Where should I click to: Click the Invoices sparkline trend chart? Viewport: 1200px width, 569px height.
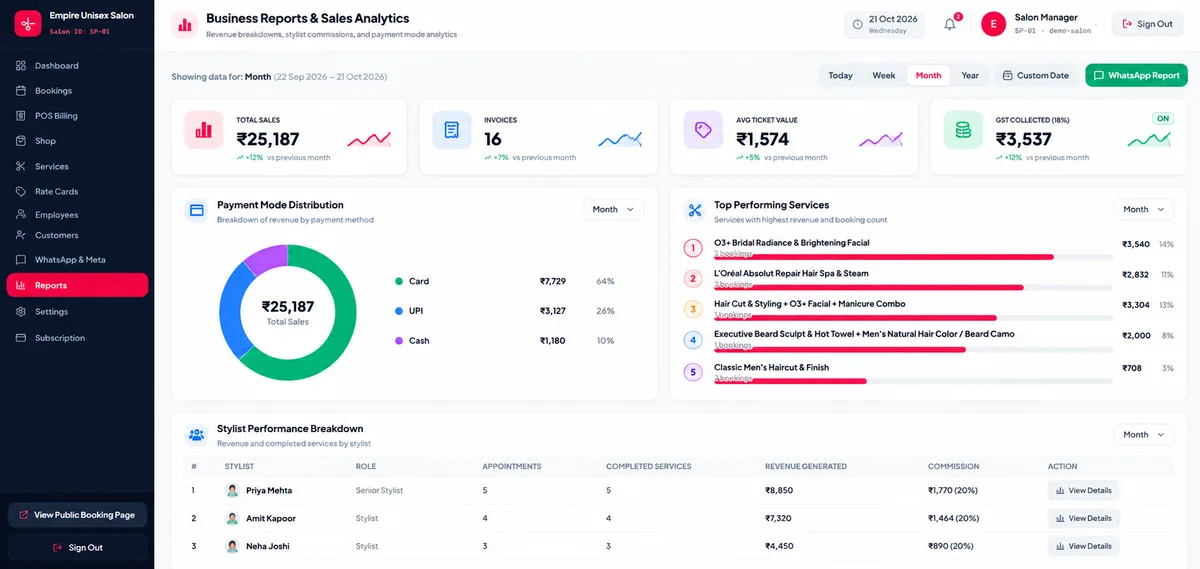[620, 139]
